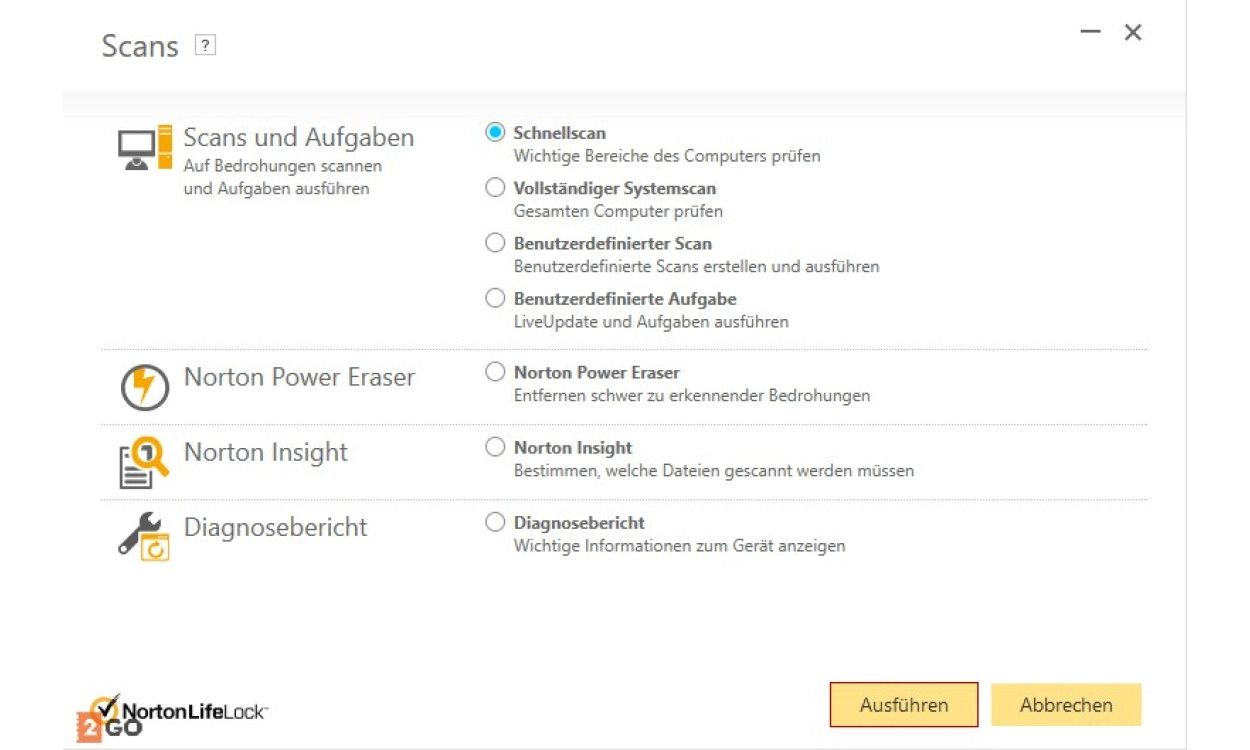The height and width of the screenshot is (750, 1250).
Task: Open help via the question mark icon
Action: 205,45
